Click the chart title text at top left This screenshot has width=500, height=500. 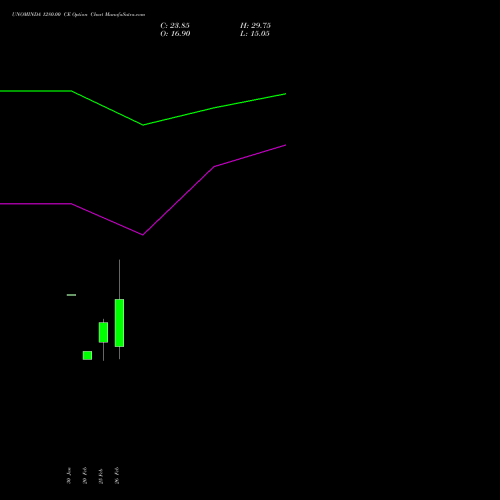[78, 15]
